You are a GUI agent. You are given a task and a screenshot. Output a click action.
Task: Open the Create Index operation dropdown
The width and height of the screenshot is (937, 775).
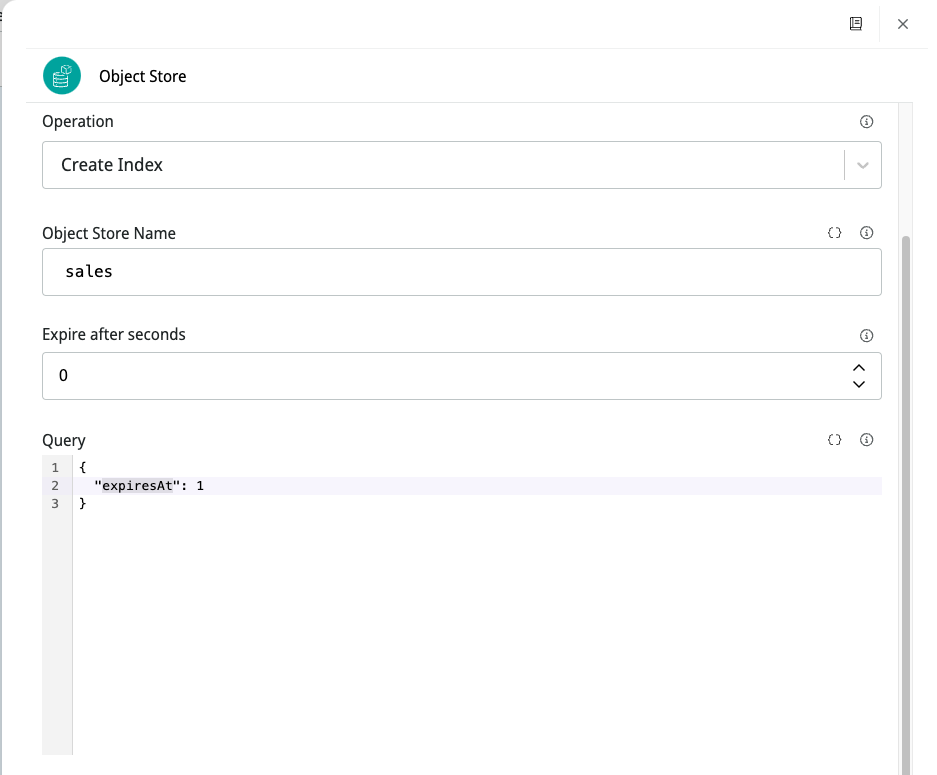pyautogui.click(x=440, y=165)
